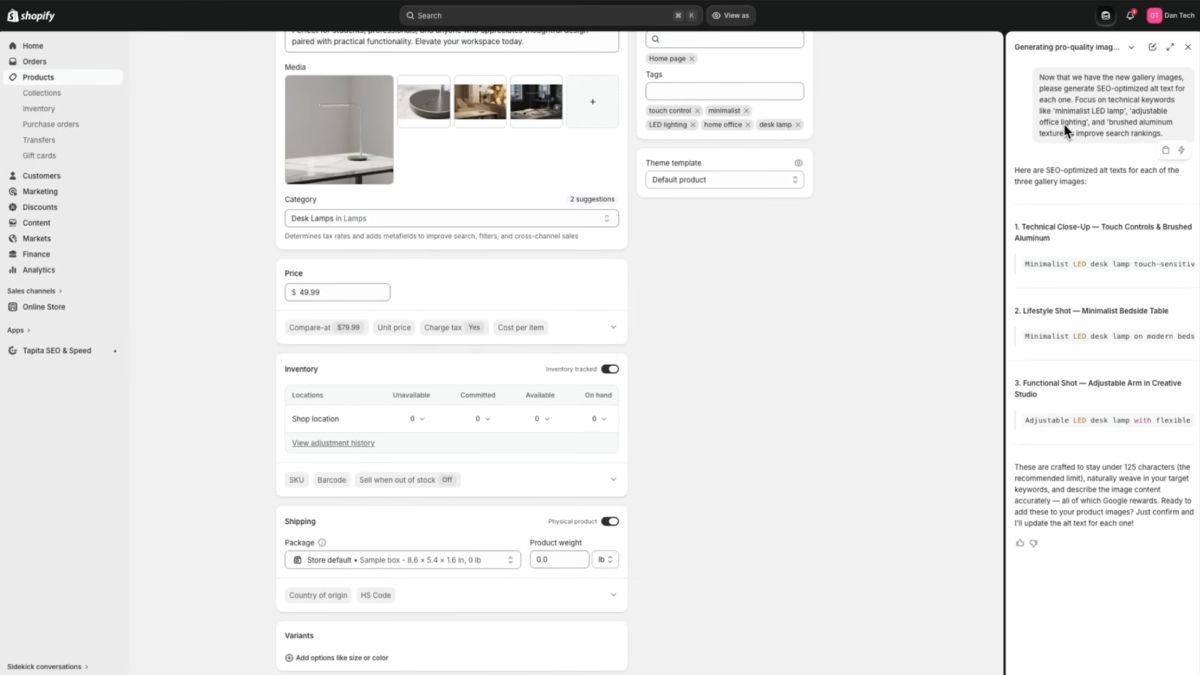Click the Discounts sidebar icon
The height and width of the screenshot is (675, 1200).
point(13,207)
